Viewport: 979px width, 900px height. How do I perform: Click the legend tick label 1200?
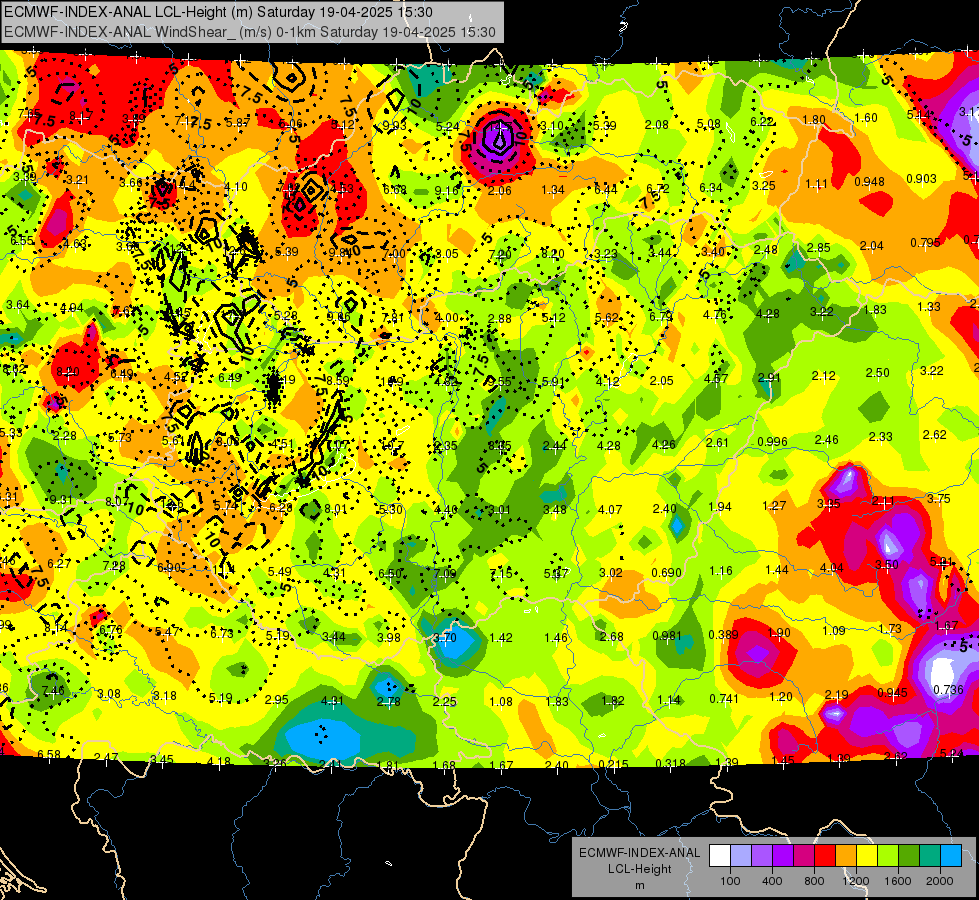(856, 881)
